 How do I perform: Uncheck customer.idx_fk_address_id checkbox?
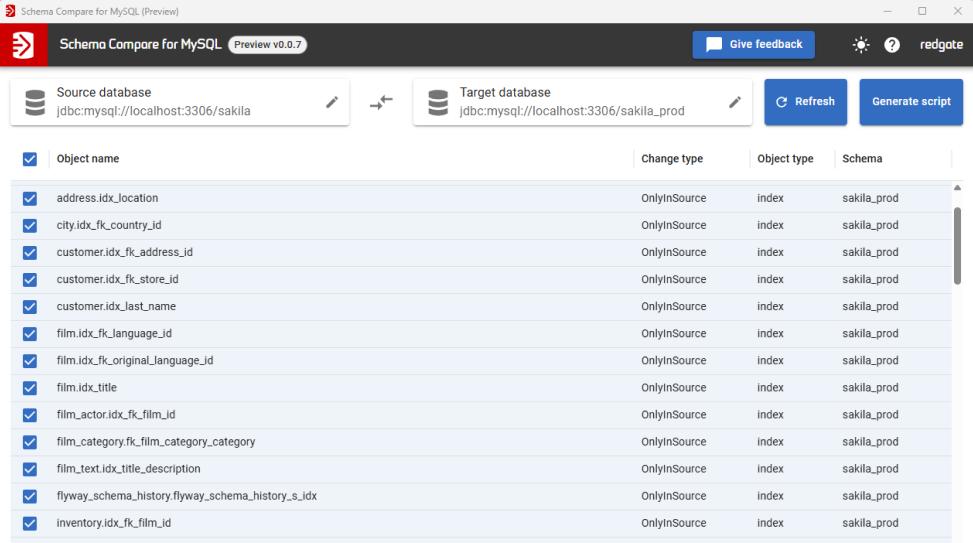30,253
